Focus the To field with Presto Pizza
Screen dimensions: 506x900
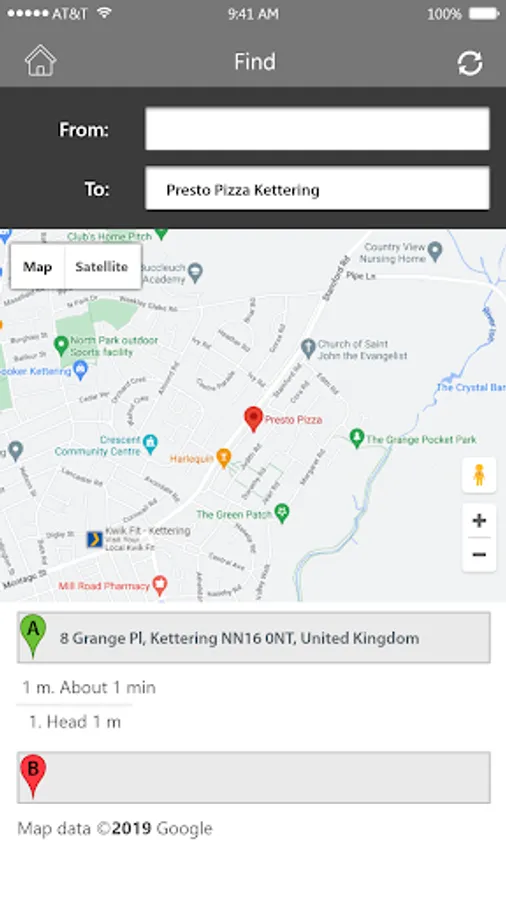pos(317,189)
